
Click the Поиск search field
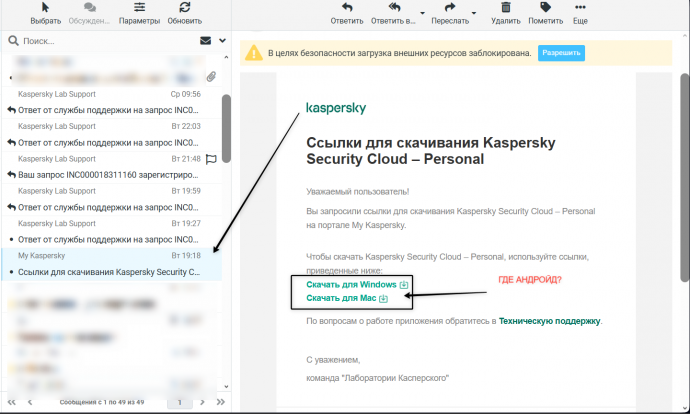pyautogui.click(x=100, y=41)
